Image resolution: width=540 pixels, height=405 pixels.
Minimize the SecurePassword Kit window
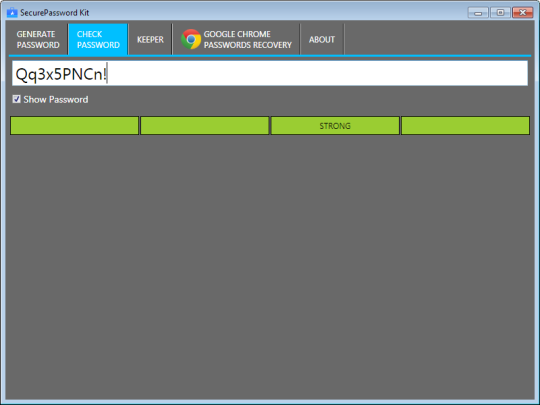[478, 13]
